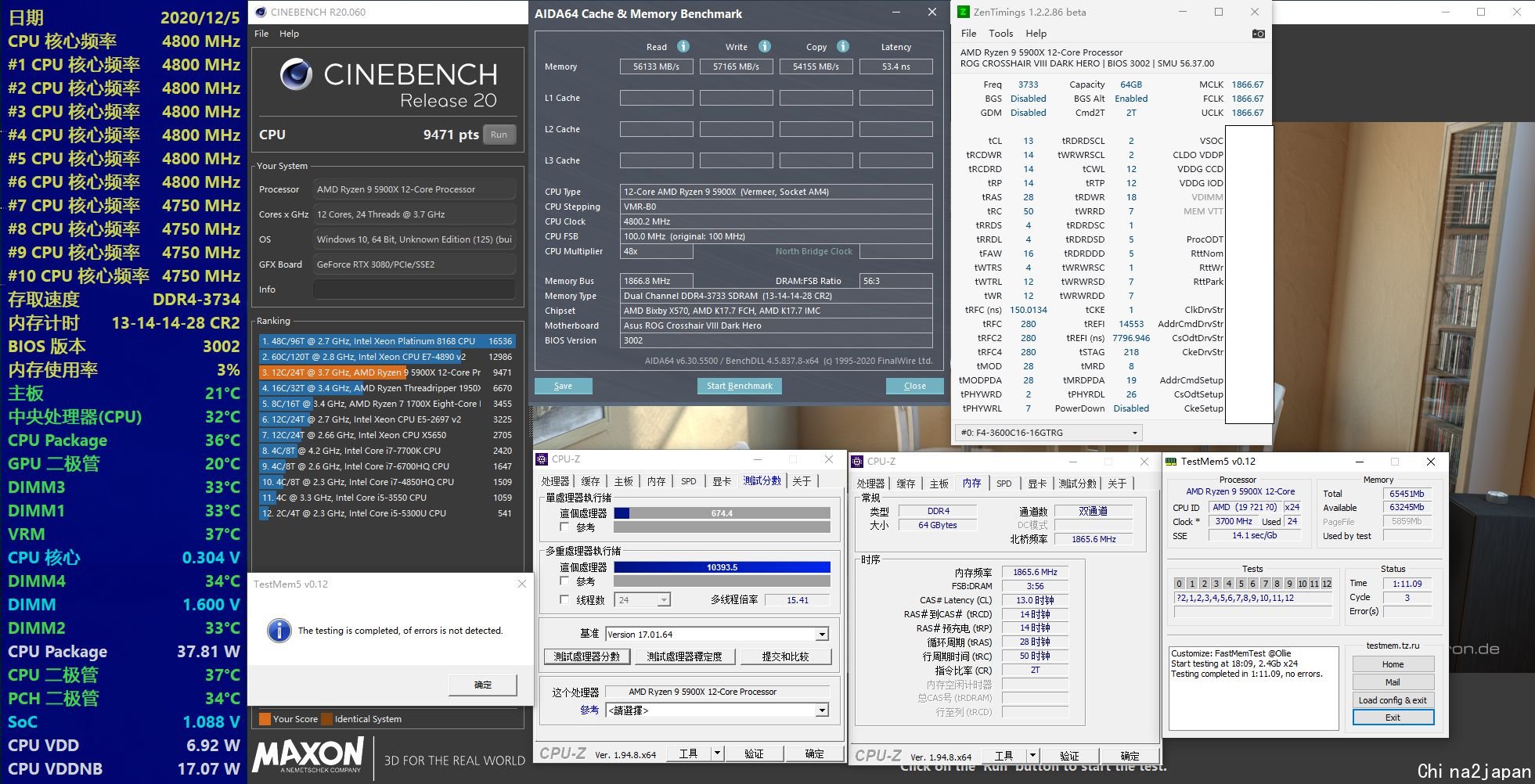Click Start Benchmark in AIDA64

point(739,386)
